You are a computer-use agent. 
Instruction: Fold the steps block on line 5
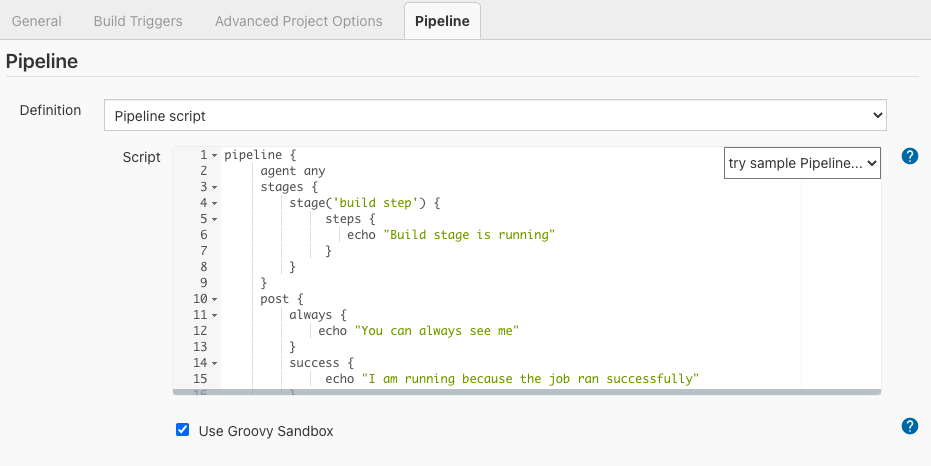coord(214,220)
